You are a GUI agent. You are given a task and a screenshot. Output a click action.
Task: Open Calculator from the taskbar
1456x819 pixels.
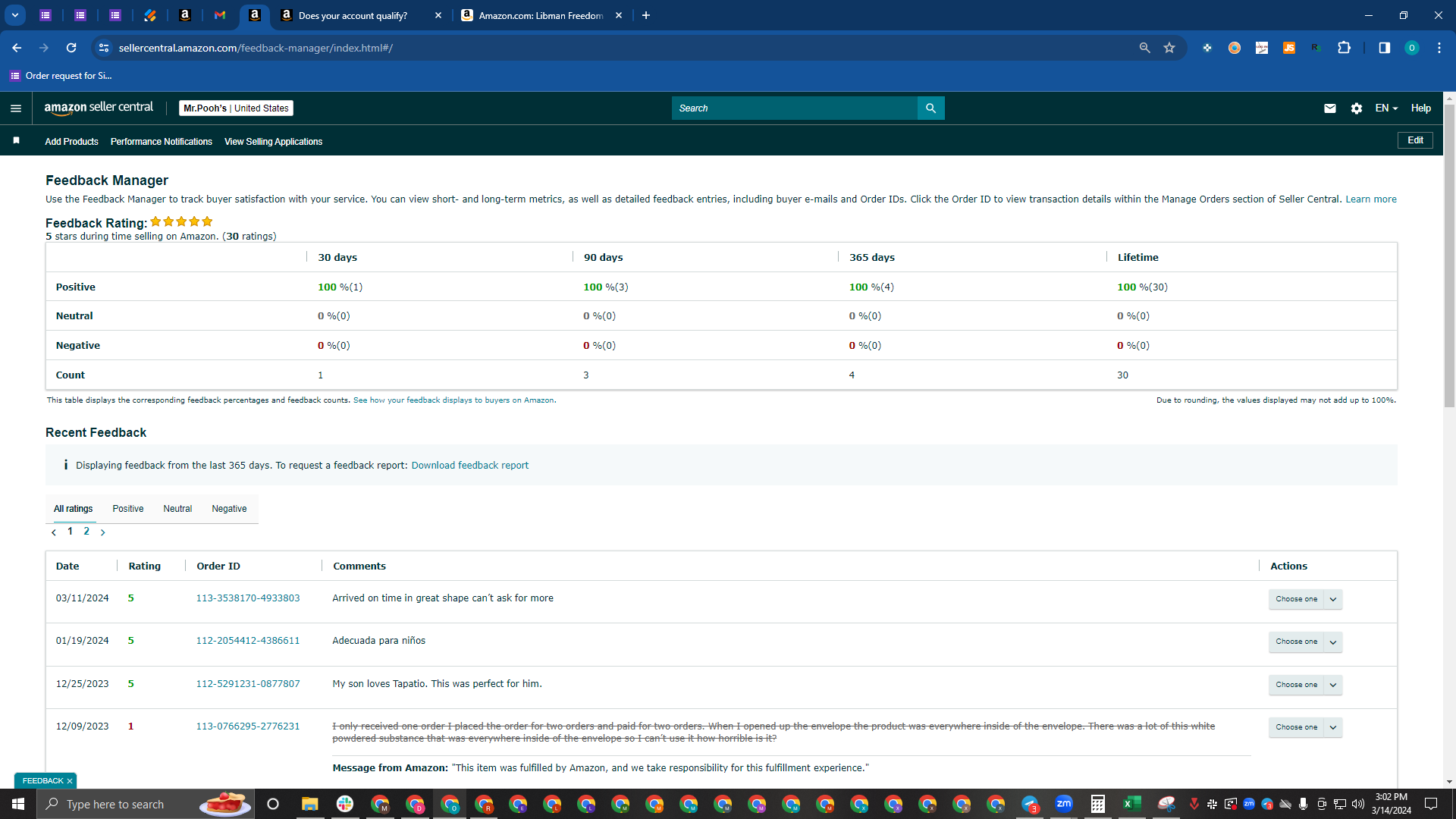point(1098,804)
